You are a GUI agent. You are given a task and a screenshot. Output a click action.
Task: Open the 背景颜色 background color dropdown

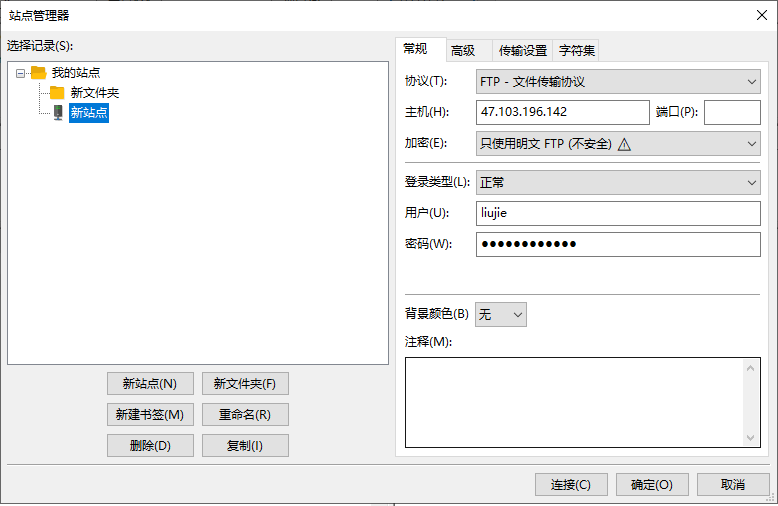(x=501, y=315)
